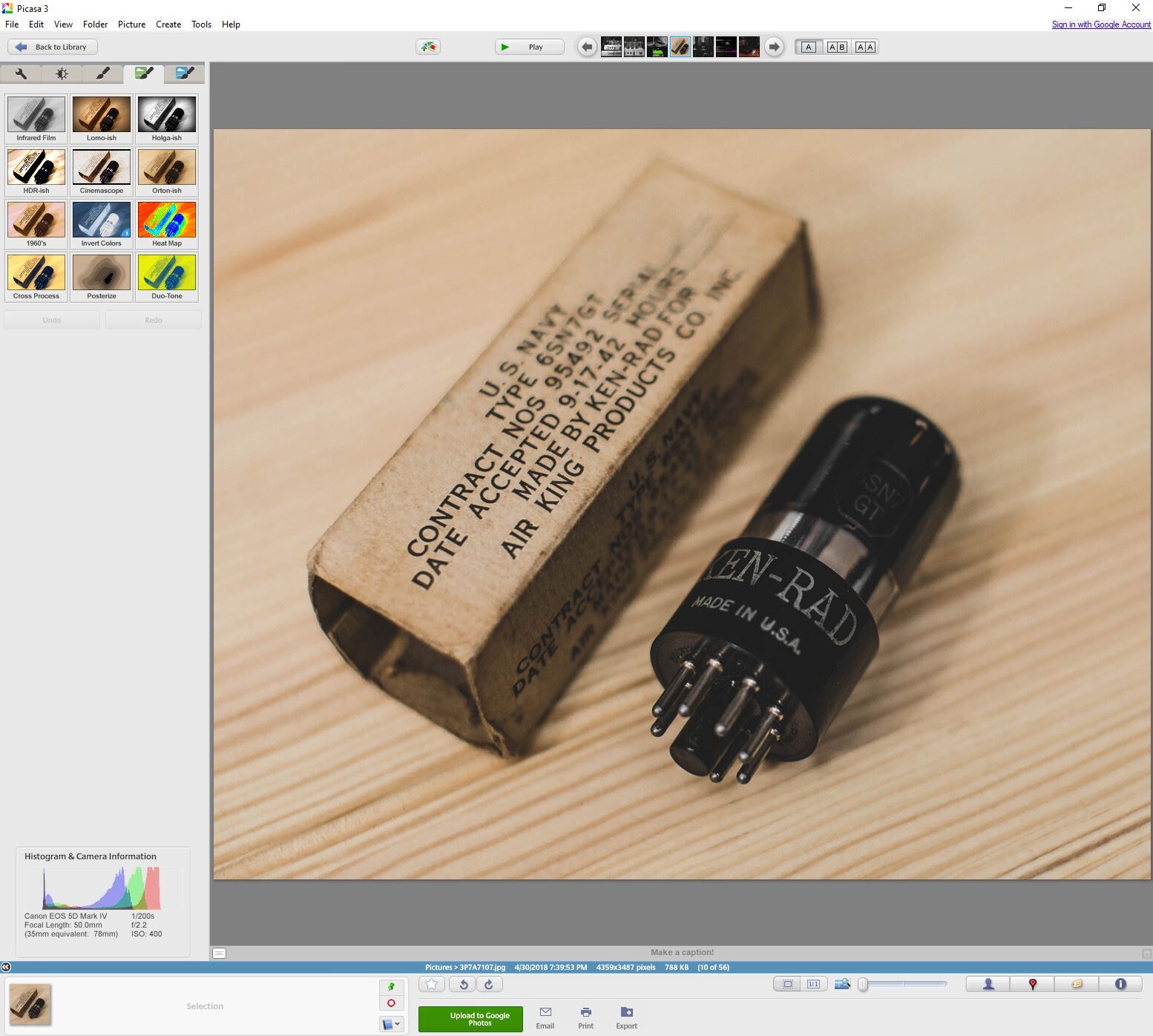Apply the Cinemascope effect

point(102,171)
